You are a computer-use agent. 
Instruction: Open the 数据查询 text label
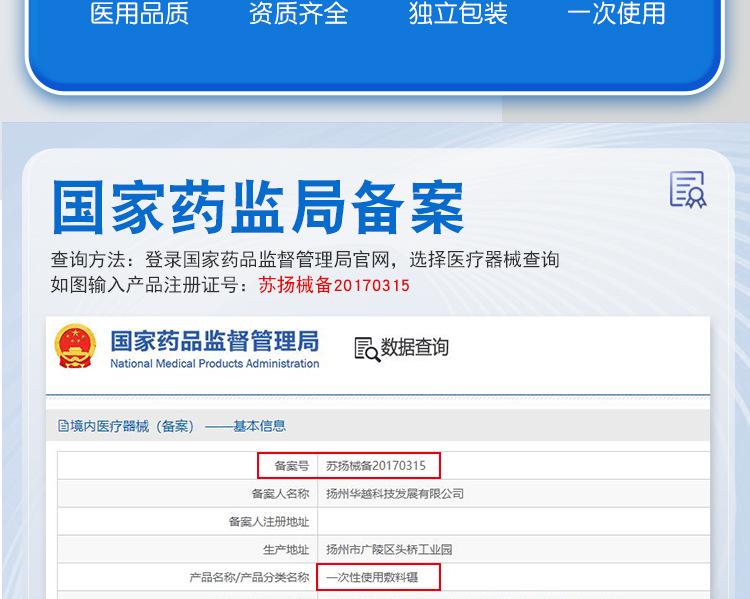[415, 348]
